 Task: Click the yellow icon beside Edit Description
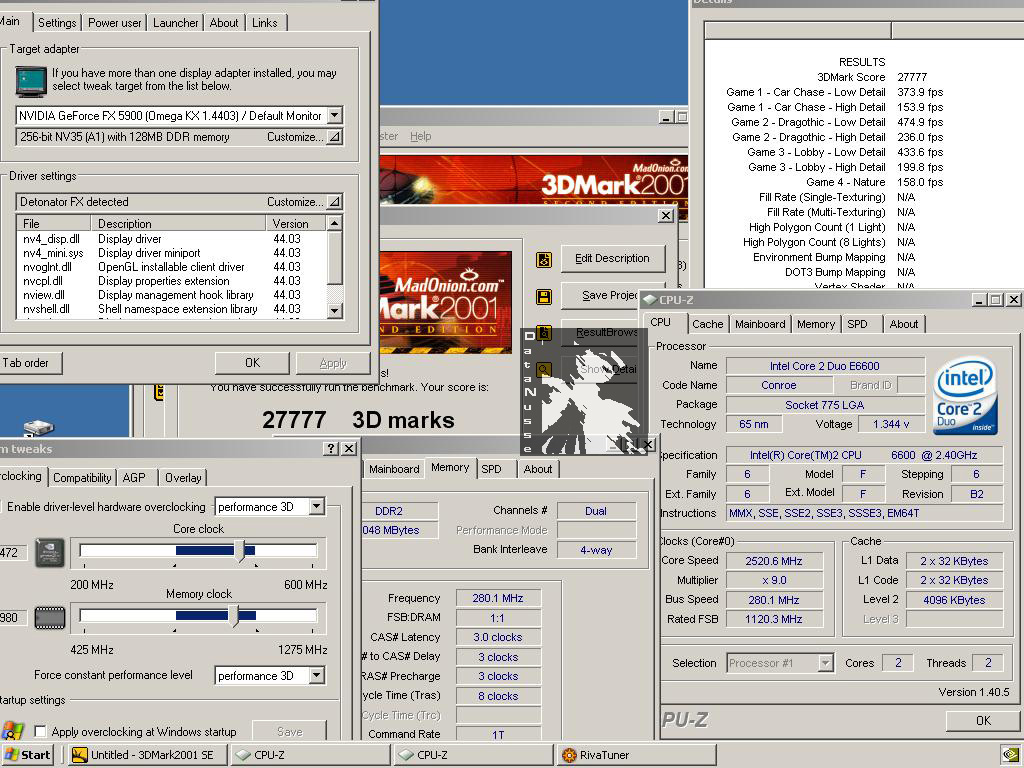click(543, 259)
